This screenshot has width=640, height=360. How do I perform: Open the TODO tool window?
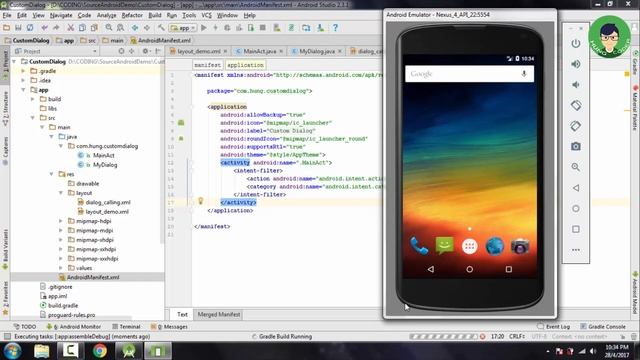25,327
